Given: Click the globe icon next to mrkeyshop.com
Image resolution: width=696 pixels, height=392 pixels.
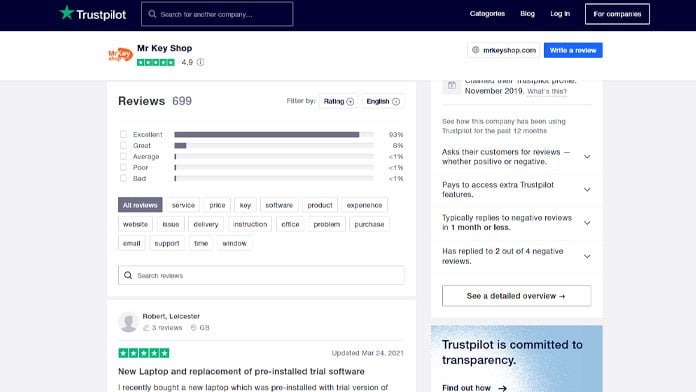Looking at the screenshot, I should (x=475, y=50).
